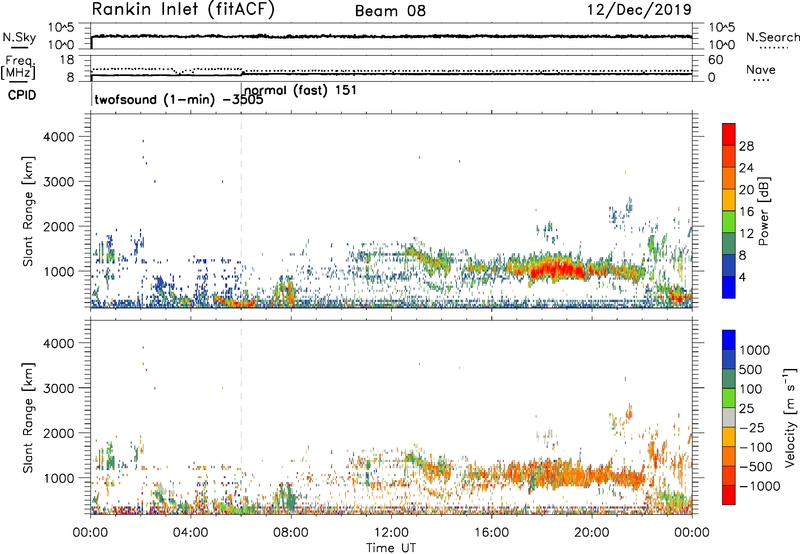Click the Rankin Inlet (fitACF) title

(183, 10)
